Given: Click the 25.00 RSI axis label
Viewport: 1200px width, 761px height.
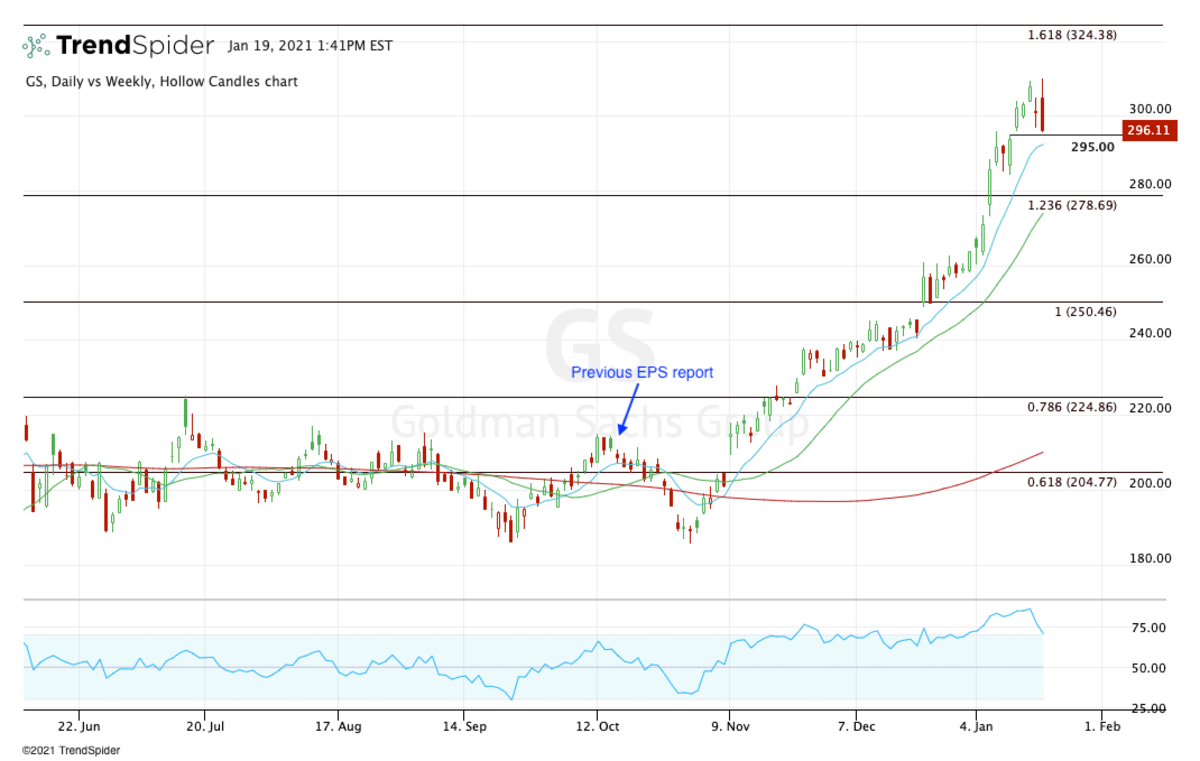Looking at the screenshot, I should pyautogui.click(x=1150, y=708).
